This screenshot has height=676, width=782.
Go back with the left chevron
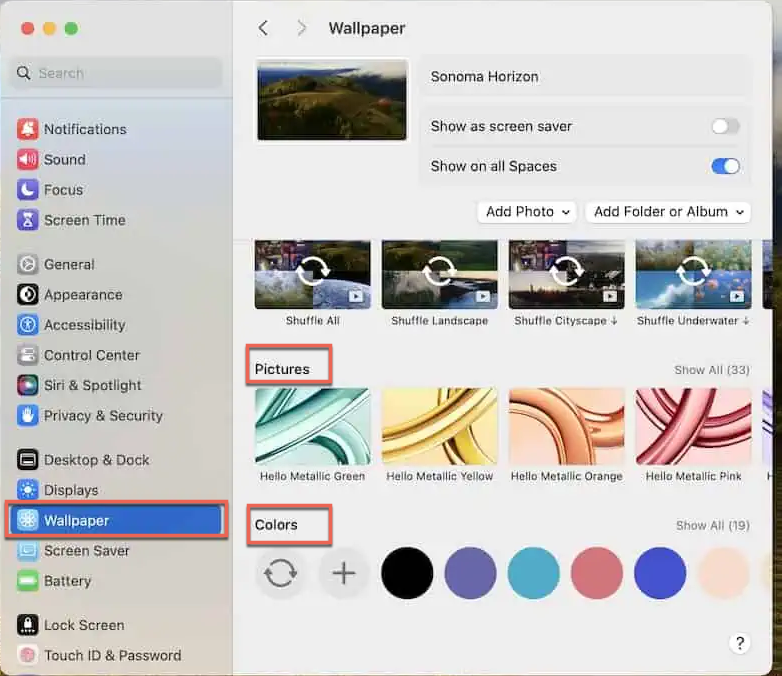click(263, 28)
